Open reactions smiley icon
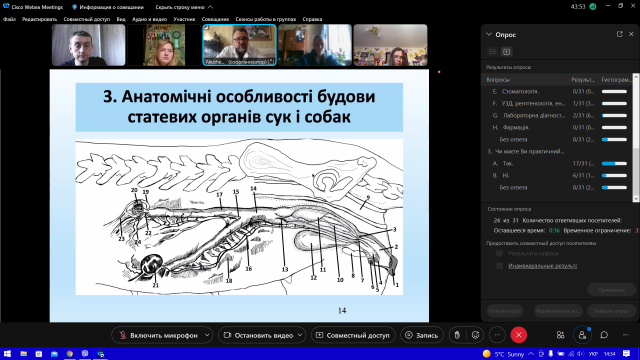 tap(476, 335)
